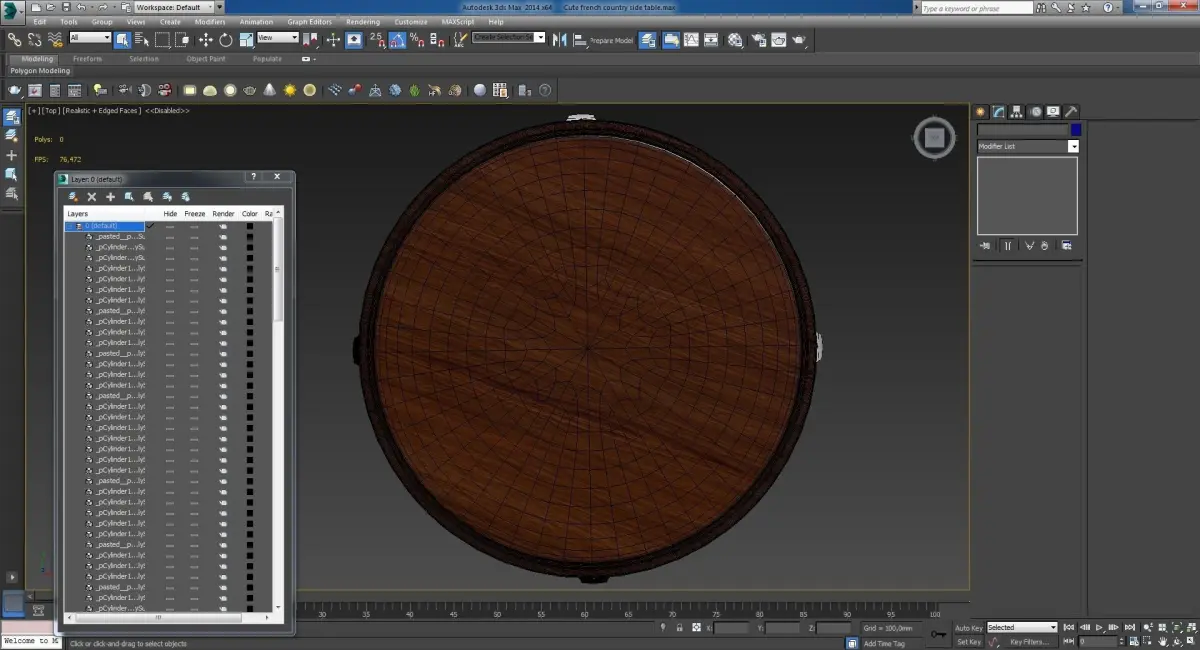Open the Utilities hammer panel tab
This screenshot has height=650, width=1200.
pos(1070,112)
